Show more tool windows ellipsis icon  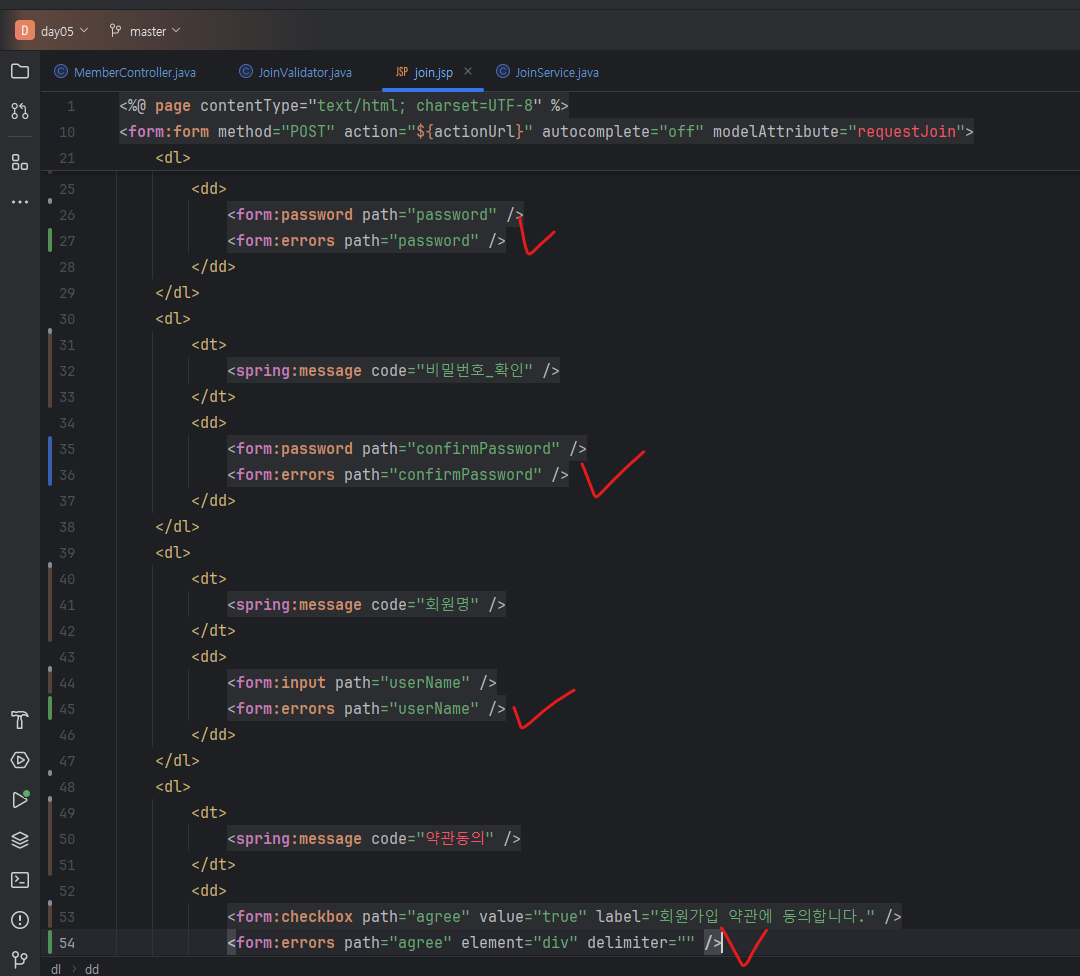pyautogui.click(x=20, y=202)
